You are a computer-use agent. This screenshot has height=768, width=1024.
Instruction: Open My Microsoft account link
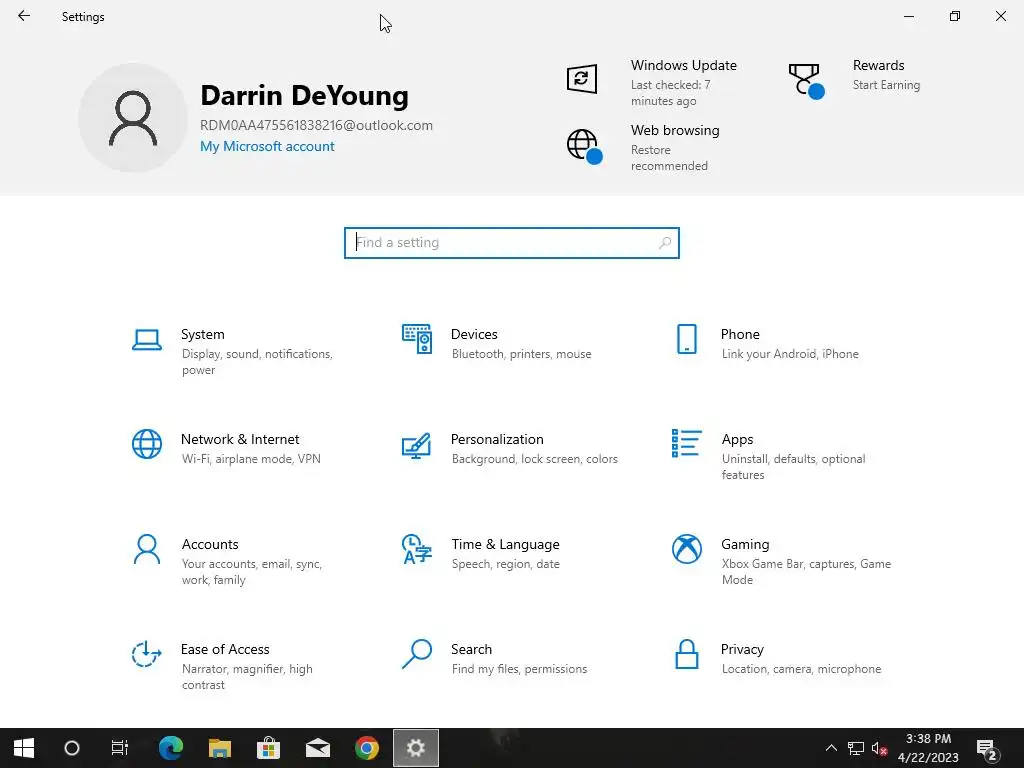pos(267,146)
